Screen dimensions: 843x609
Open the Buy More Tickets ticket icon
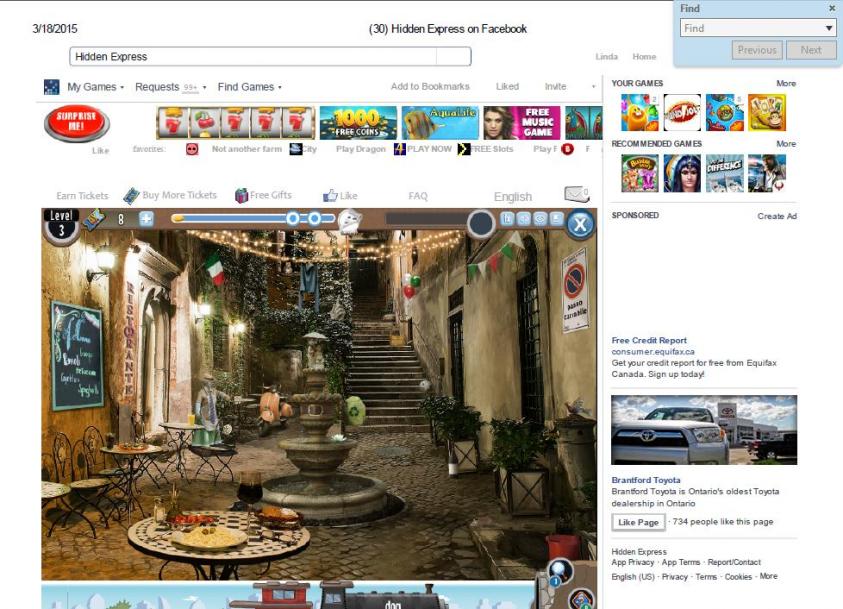131,196
